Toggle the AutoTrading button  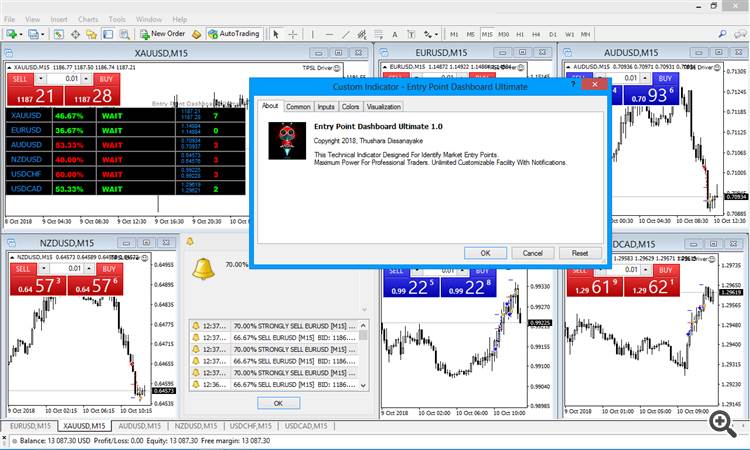[x=233, y=34]
